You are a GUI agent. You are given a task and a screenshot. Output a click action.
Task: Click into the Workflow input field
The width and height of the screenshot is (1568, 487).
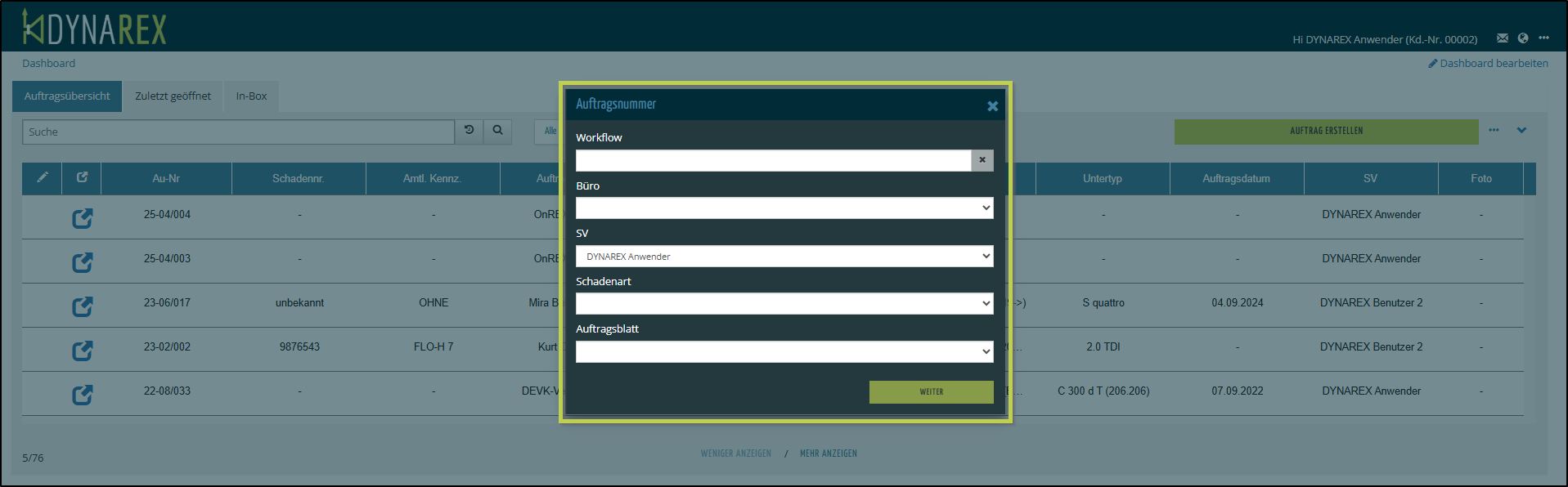[773, 160]
